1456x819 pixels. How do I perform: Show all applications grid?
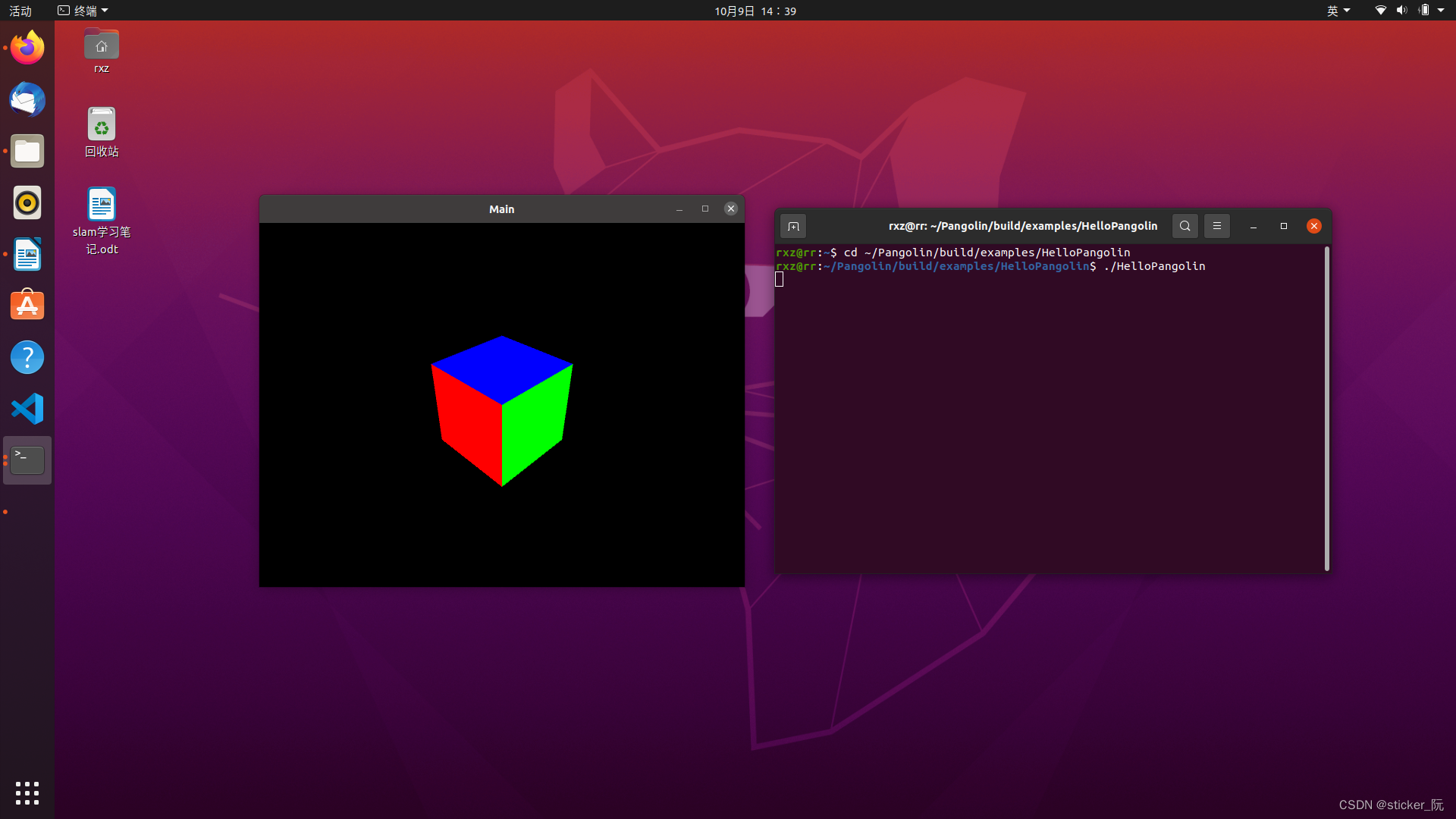27,793
